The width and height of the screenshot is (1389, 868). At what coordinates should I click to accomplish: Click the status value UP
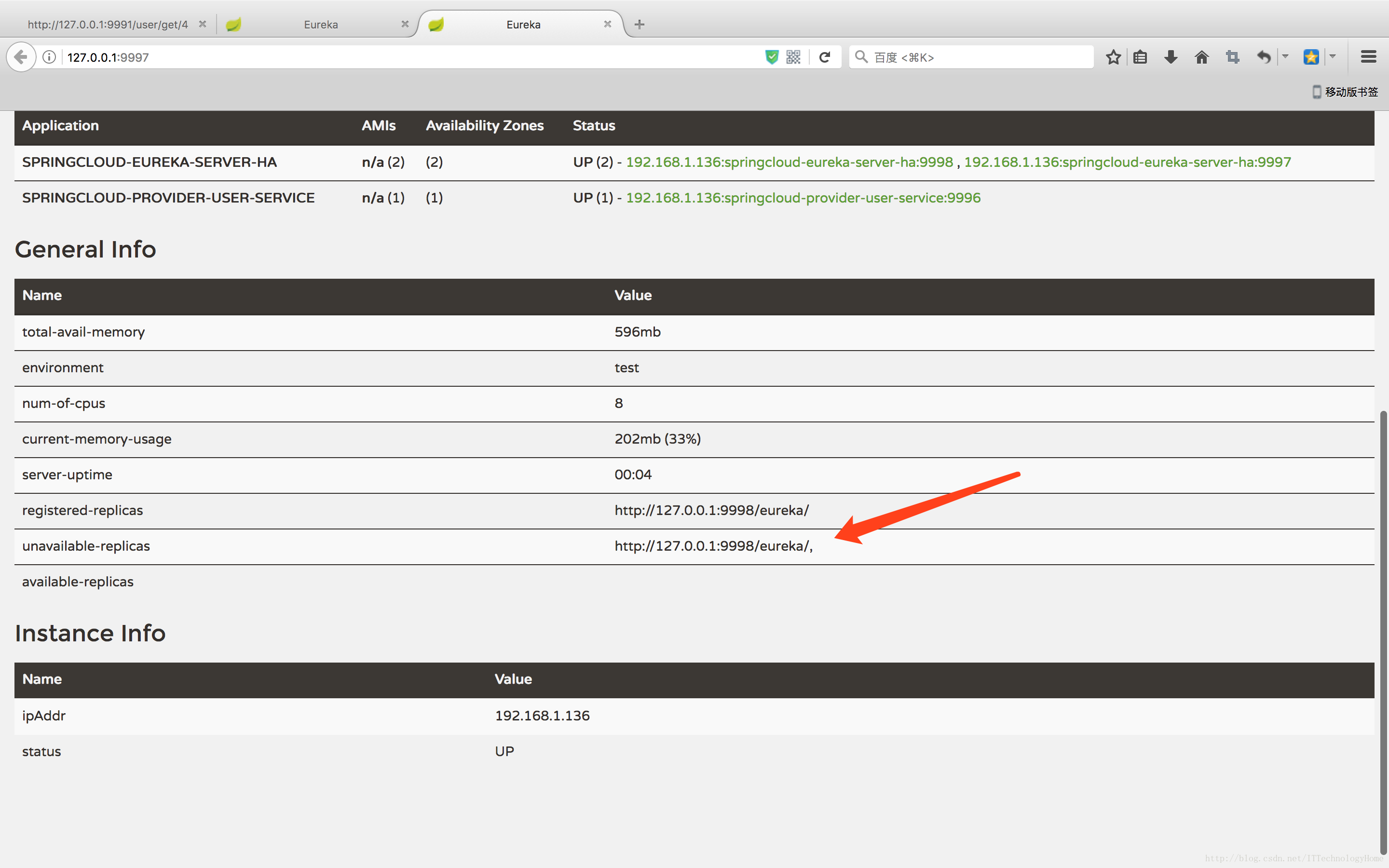pyautogui.click(x=504, y=751)
